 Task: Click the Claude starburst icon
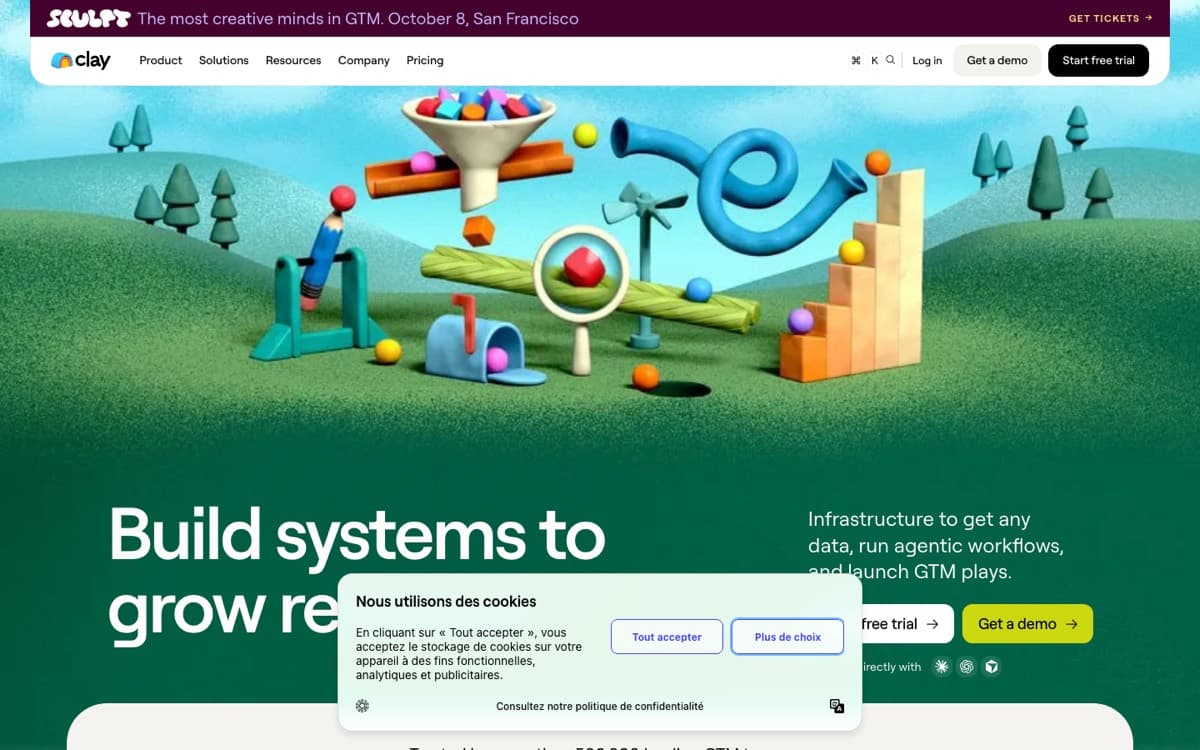(941, 666)
